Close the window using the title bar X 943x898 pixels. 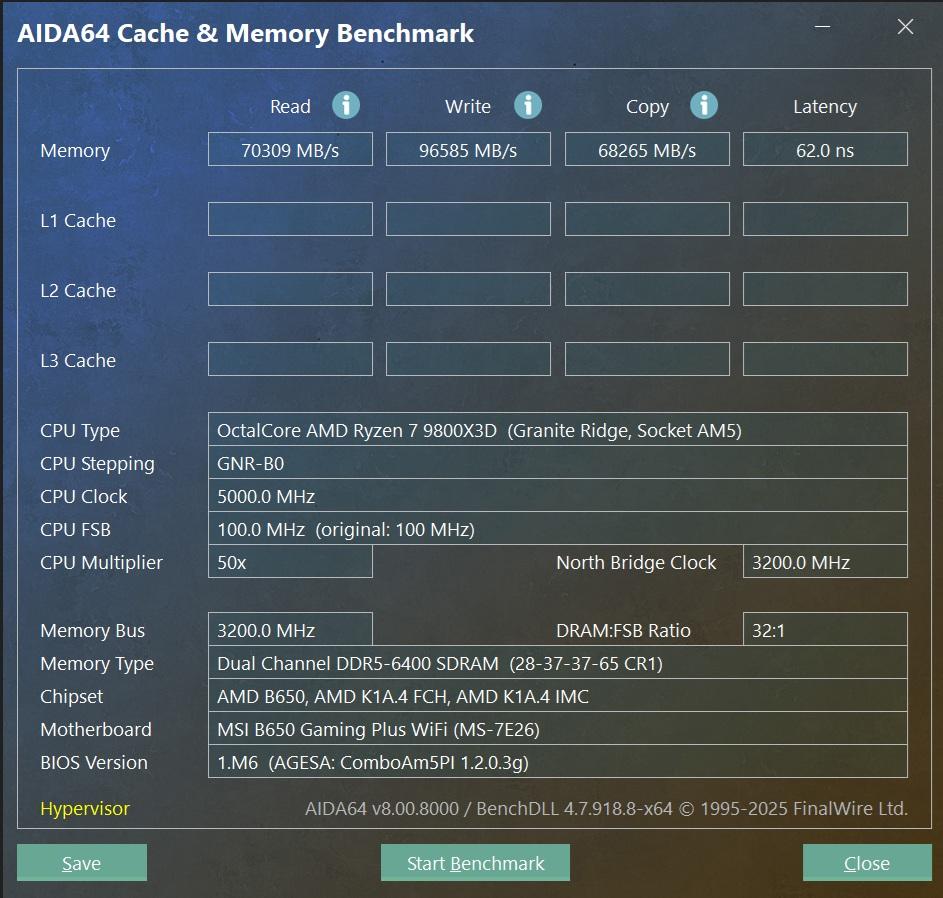coord(905,28)
